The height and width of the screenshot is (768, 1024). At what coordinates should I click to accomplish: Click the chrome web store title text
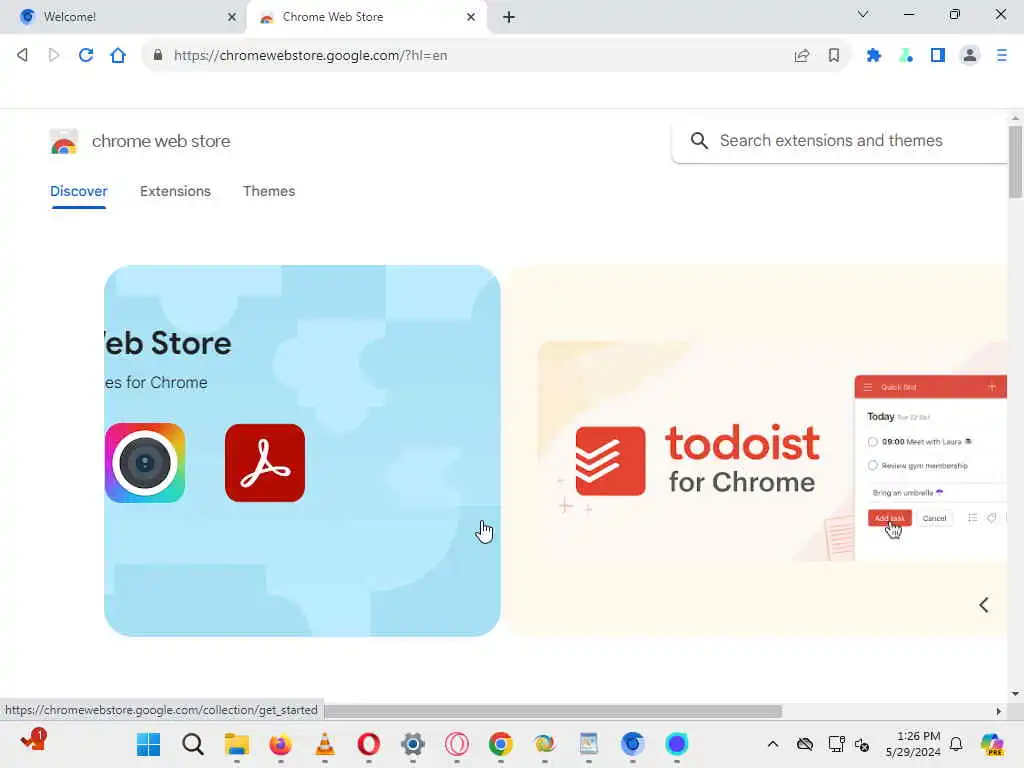point(161,141)
